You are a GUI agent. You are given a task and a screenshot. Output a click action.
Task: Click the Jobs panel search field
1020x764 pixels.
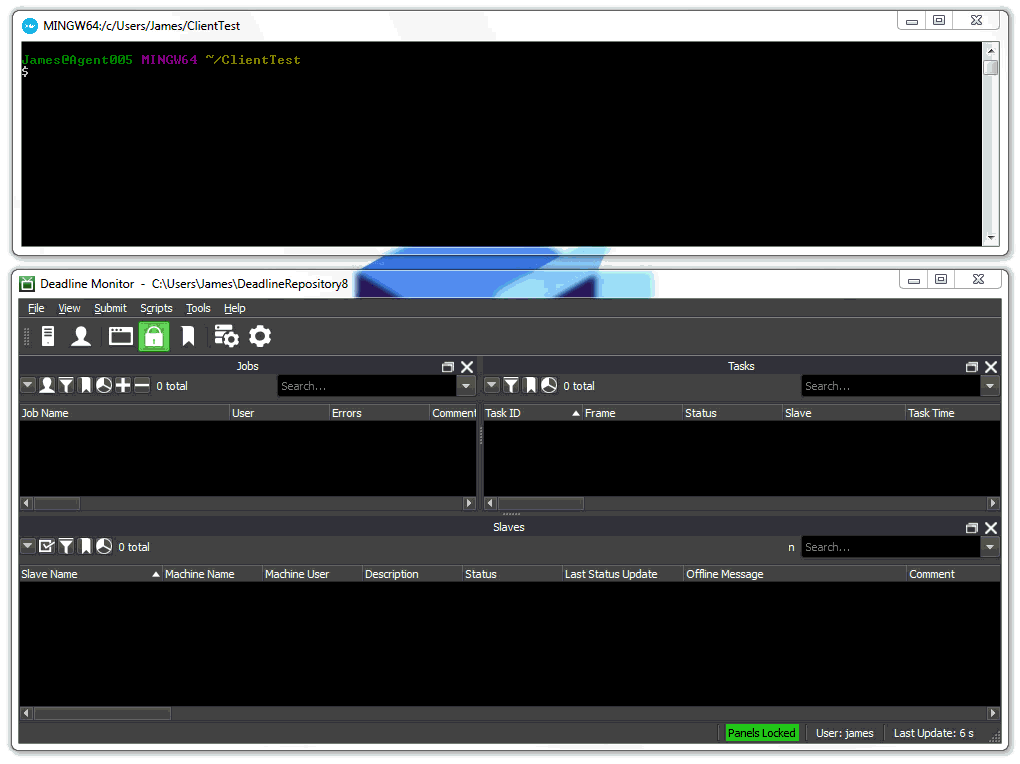click(x=368, y=386)
